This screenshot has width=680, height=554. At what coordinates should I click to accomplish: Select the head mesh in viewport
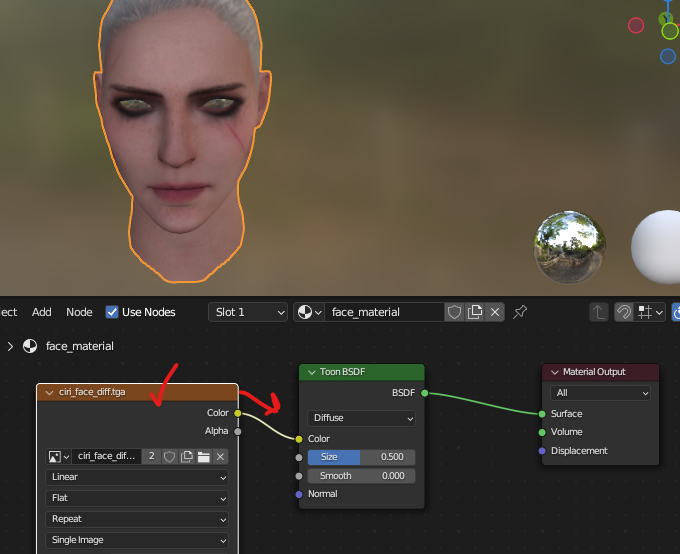(182, 139)
